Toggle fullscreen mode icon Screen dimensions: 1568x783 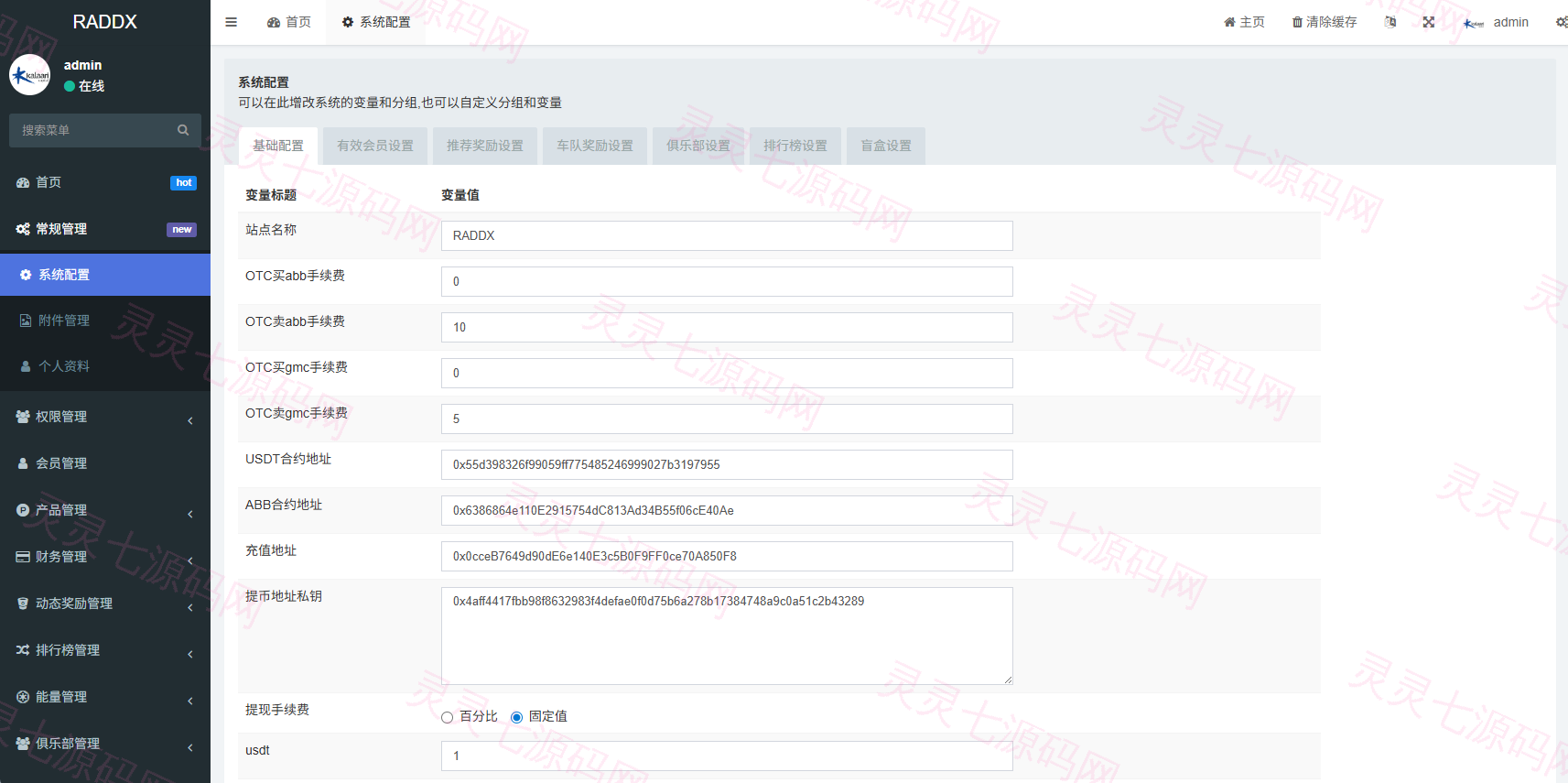[x=1429, y=22]
